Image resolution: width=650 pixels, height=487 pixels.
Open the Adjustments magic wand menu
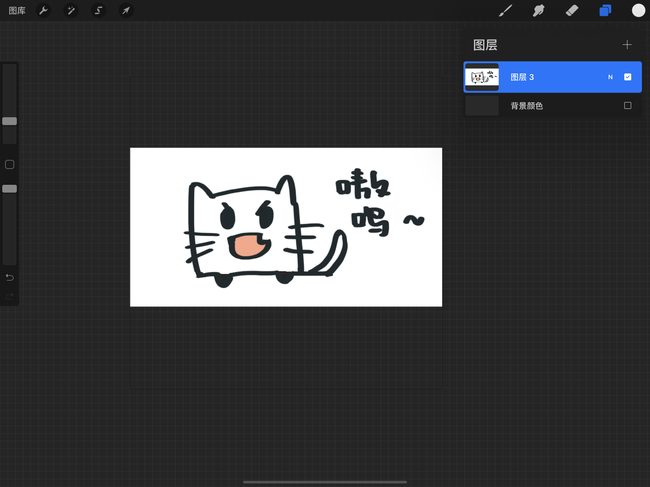point(71,10)
